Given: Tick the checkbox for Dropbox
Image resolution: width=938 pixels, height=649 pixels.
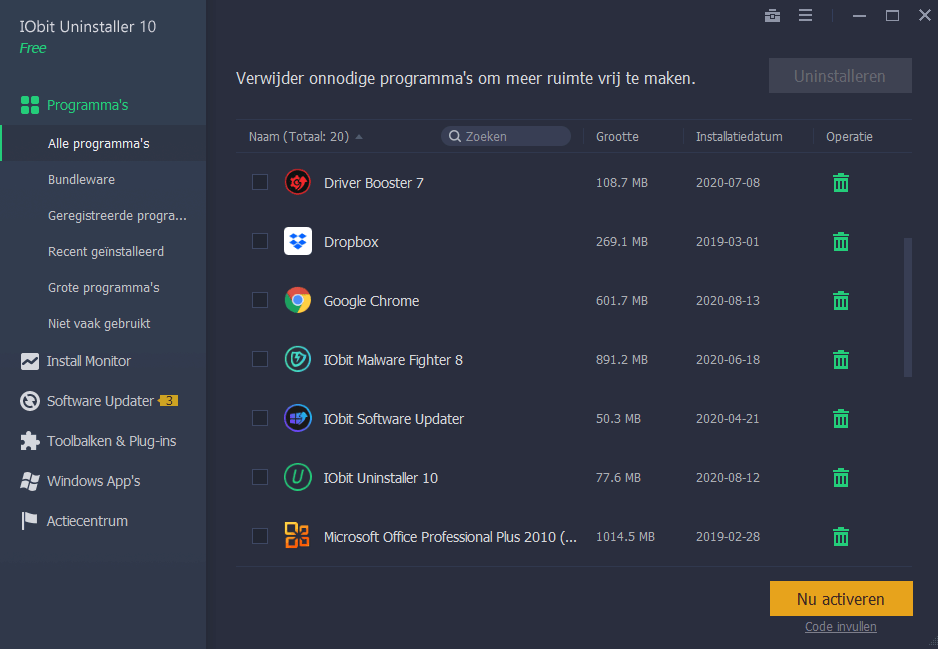Looking at the screenshot, I should [x=260, y=241].
